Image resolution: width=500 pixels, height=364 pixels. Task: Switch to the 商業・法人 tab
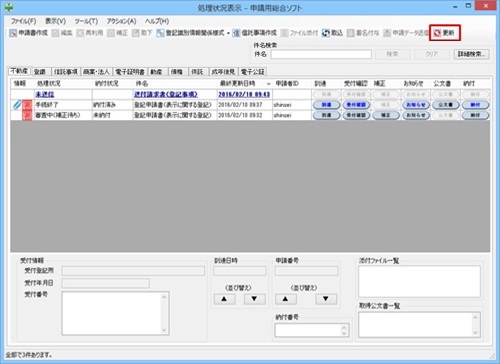(96, 72)
